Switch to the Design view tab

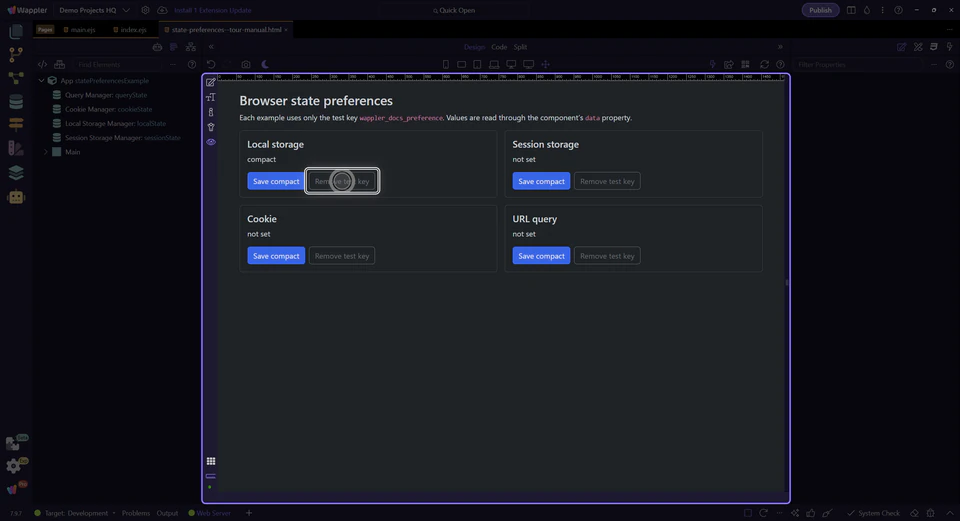(x=474, y=47)
